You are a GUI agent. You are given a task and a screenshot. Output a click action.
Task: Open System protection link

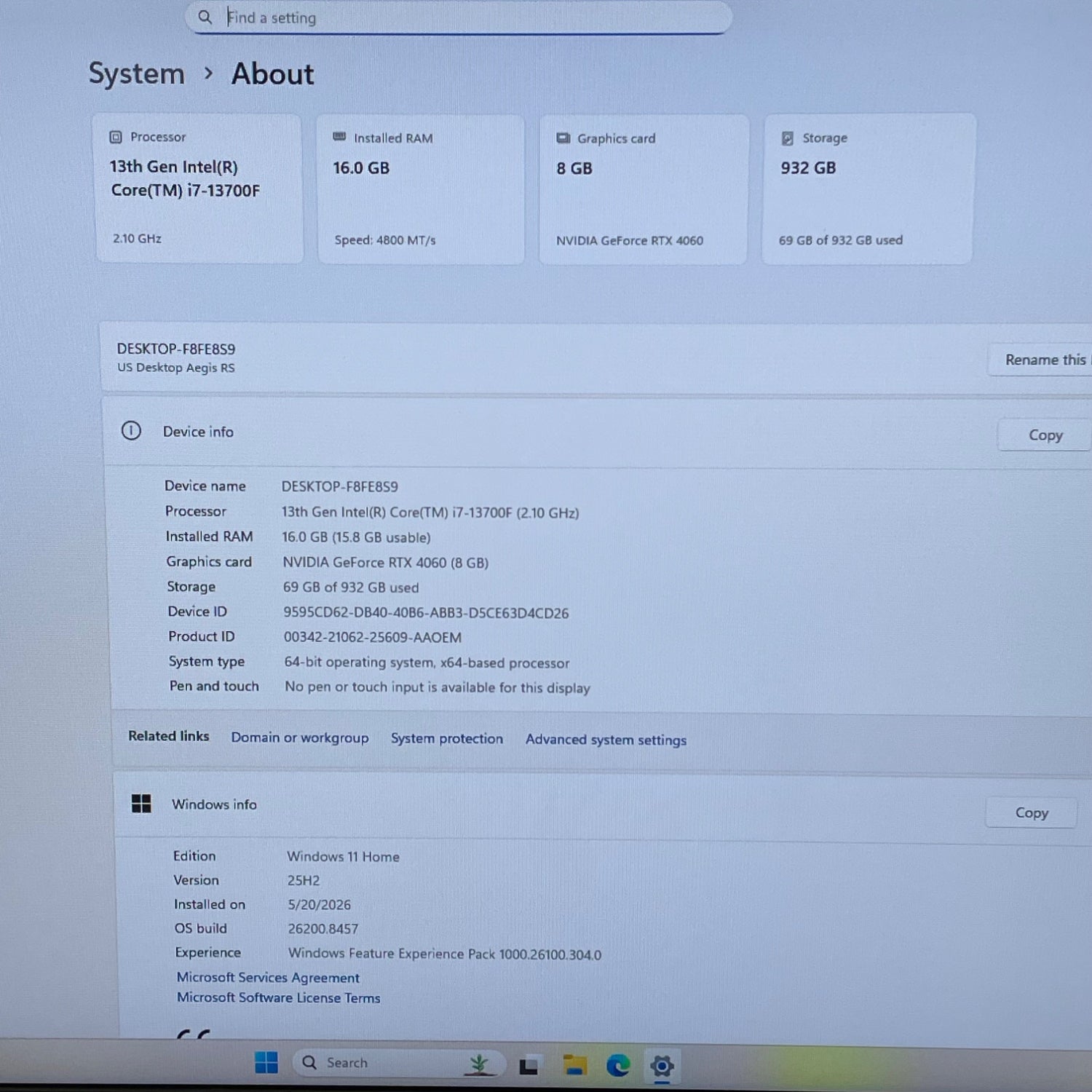447,738
